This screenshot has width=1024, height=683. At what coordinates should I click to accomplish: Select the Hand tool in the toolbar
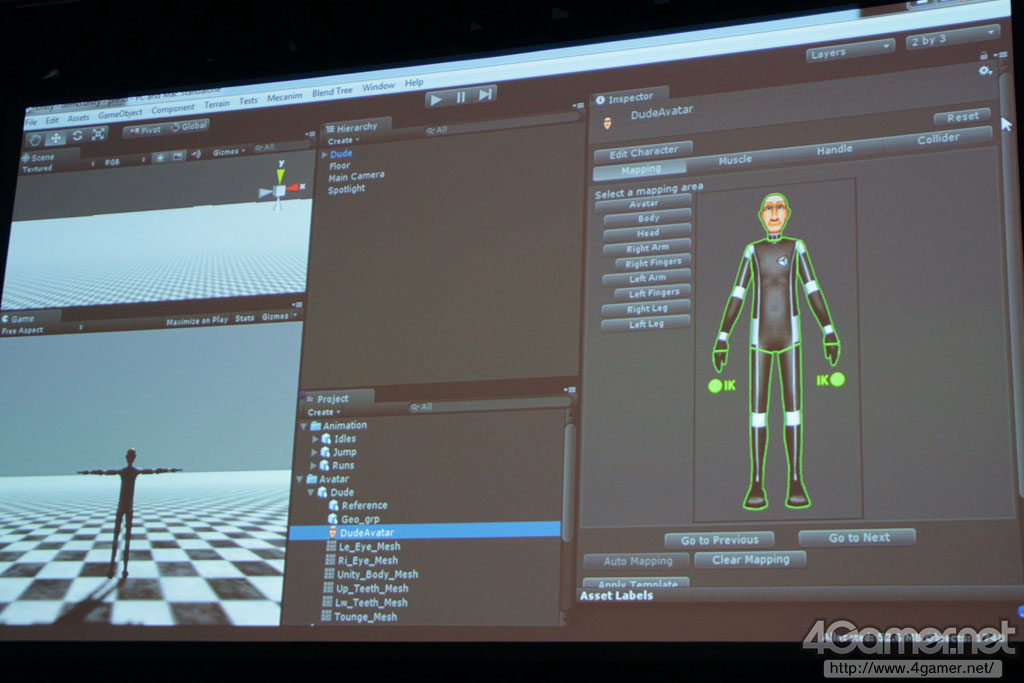click(35, 138)
